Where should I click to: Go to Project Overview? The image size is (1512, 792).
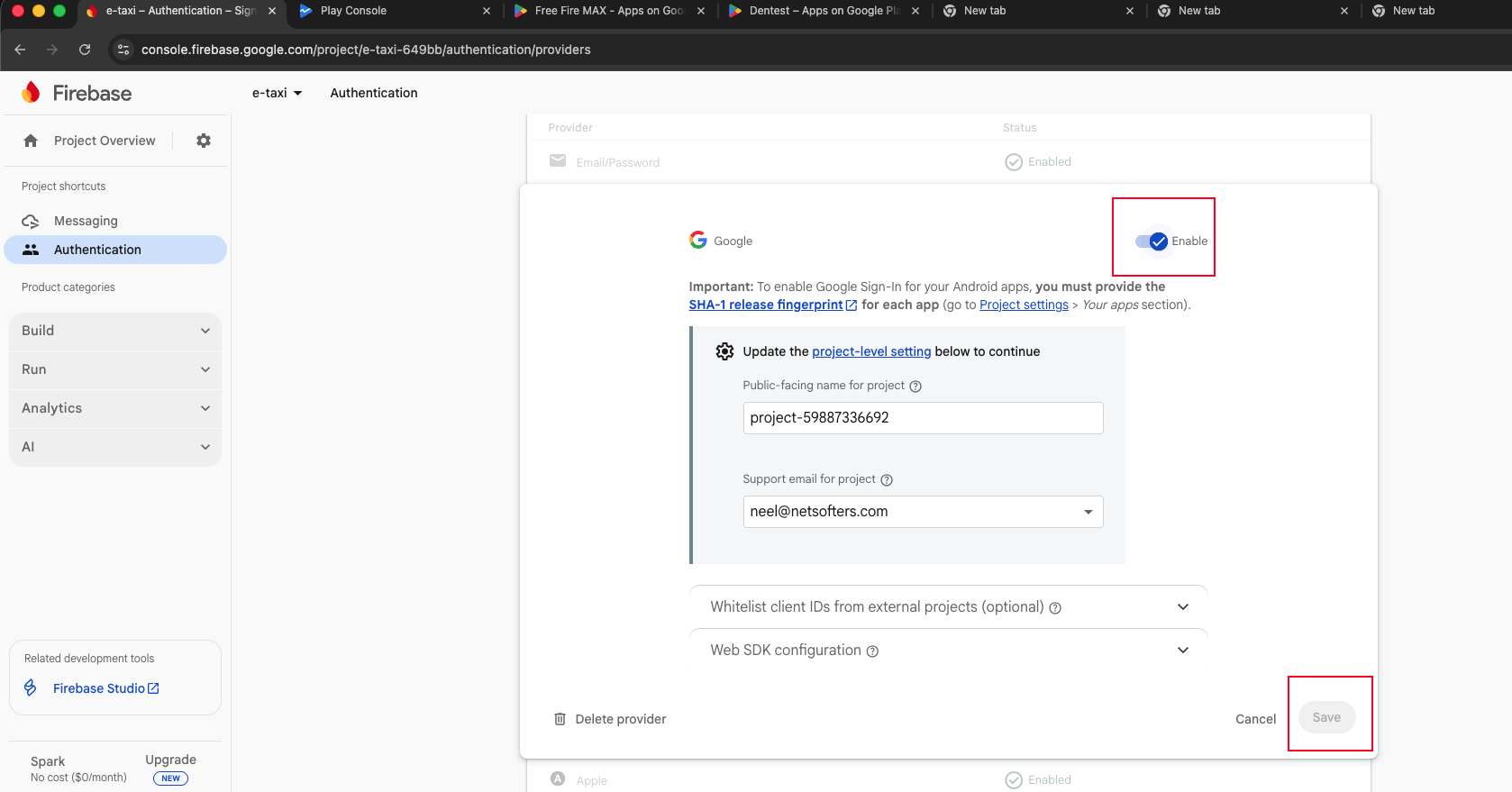click(x=105, y=141)
